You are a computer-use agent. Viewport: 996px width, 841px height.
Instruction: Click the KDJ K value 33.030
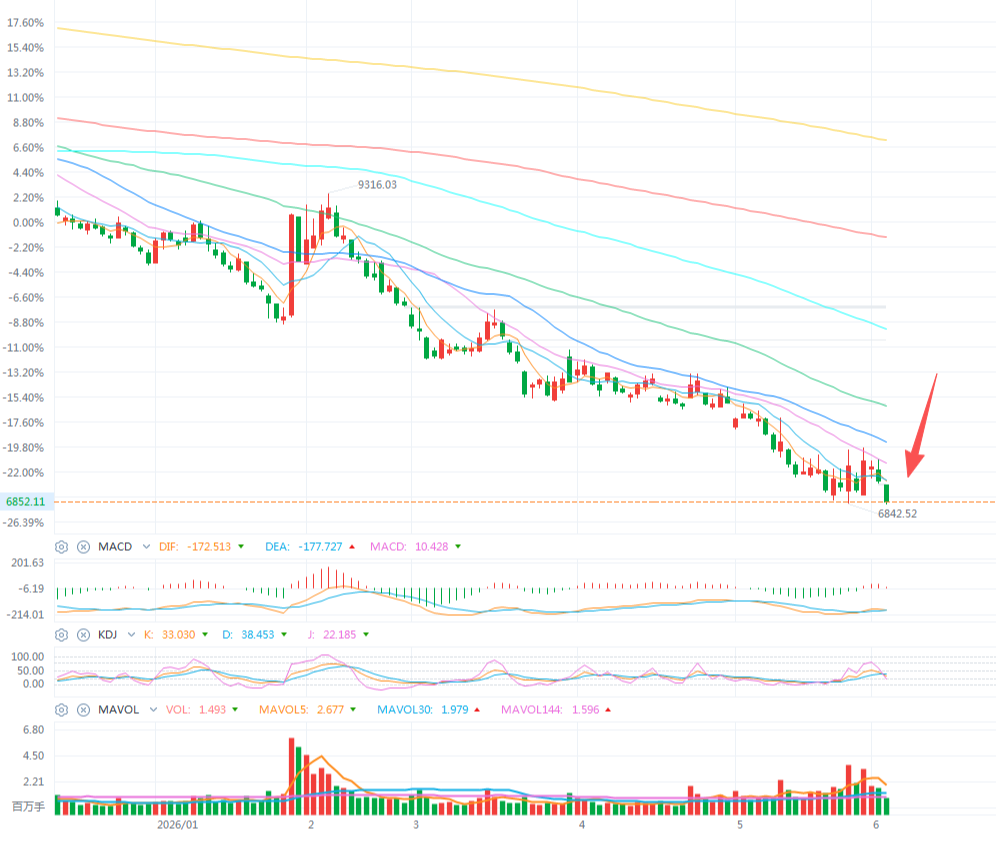coord(178,635)
